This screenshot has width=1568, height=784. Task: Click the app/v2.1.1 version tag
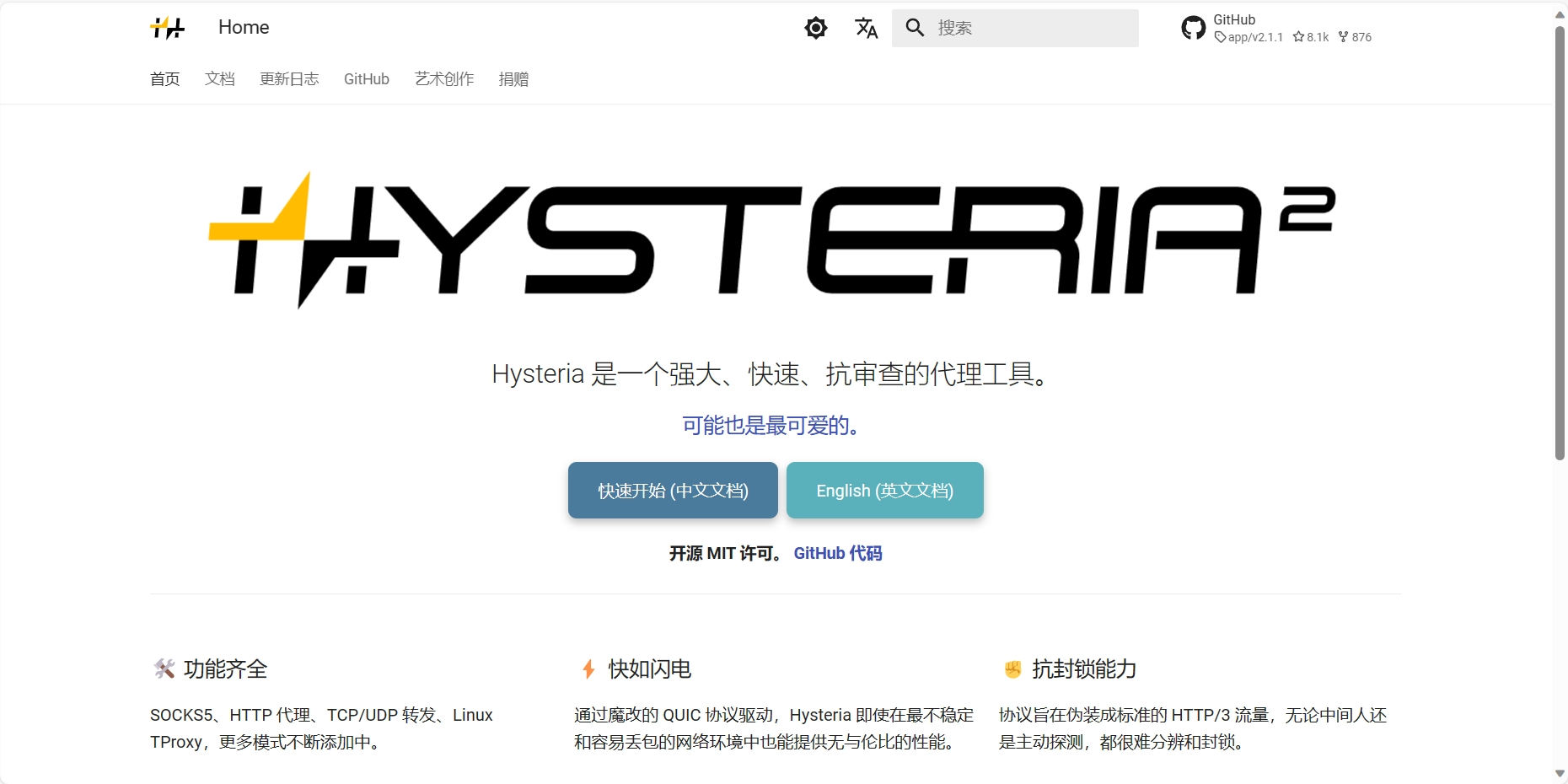pos(1248,37)
